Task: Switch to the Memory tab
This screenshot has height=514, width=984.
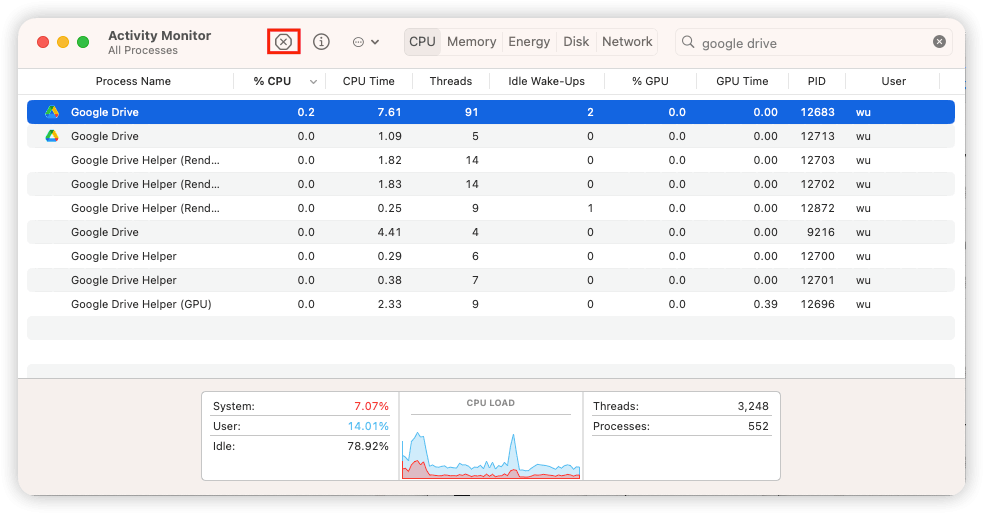Action: 471,42
